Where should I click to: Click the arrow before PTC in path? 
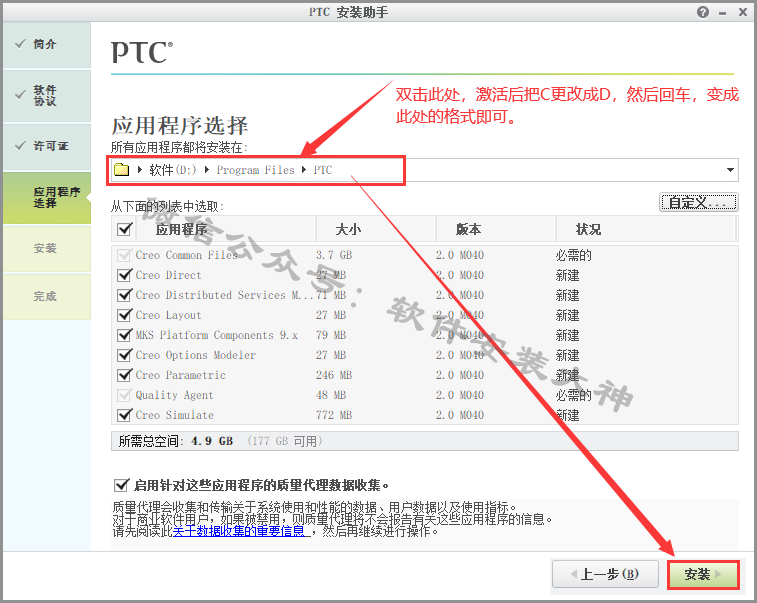pos(304,169)
